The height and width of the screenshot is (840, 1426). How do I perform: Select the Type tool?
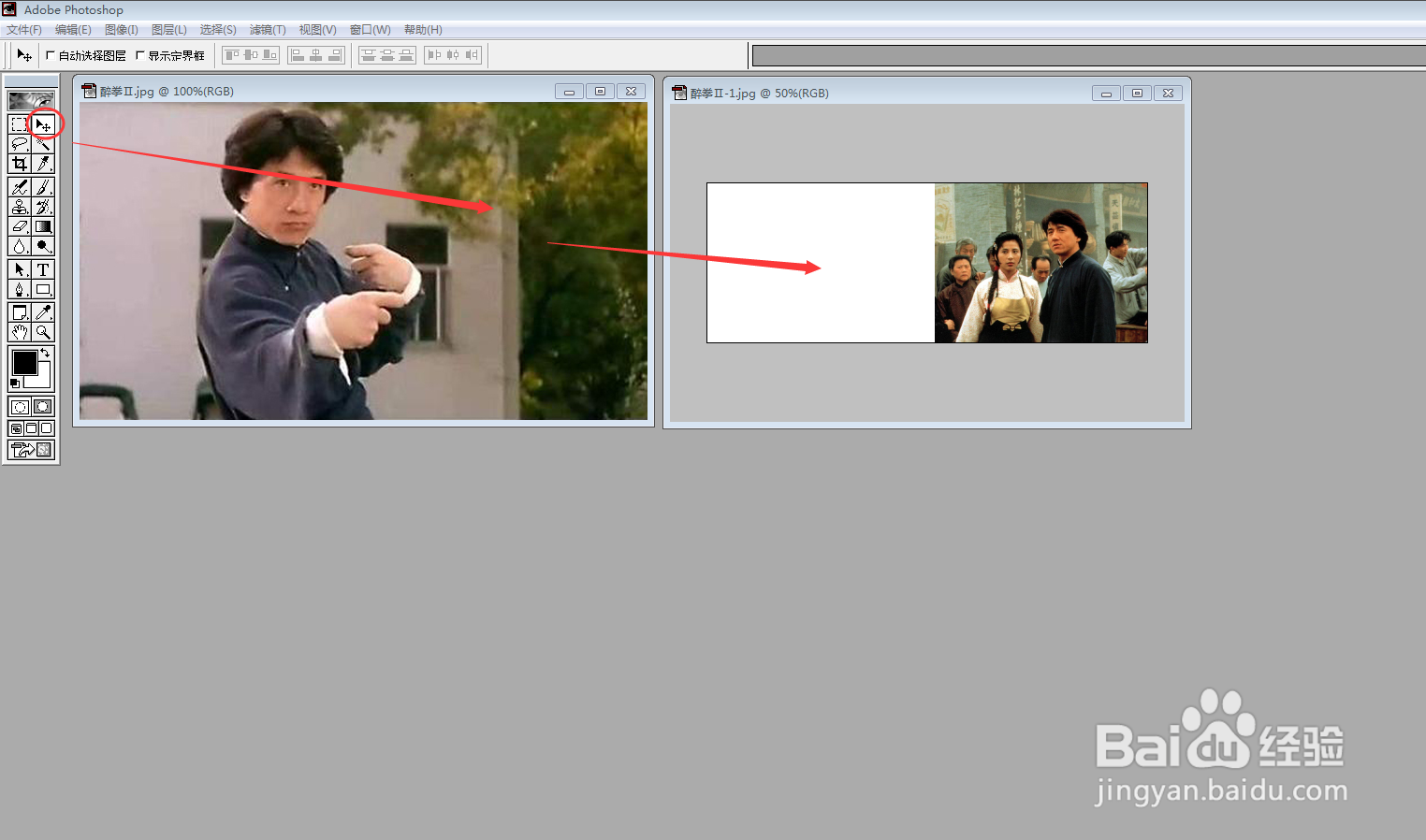43,269
